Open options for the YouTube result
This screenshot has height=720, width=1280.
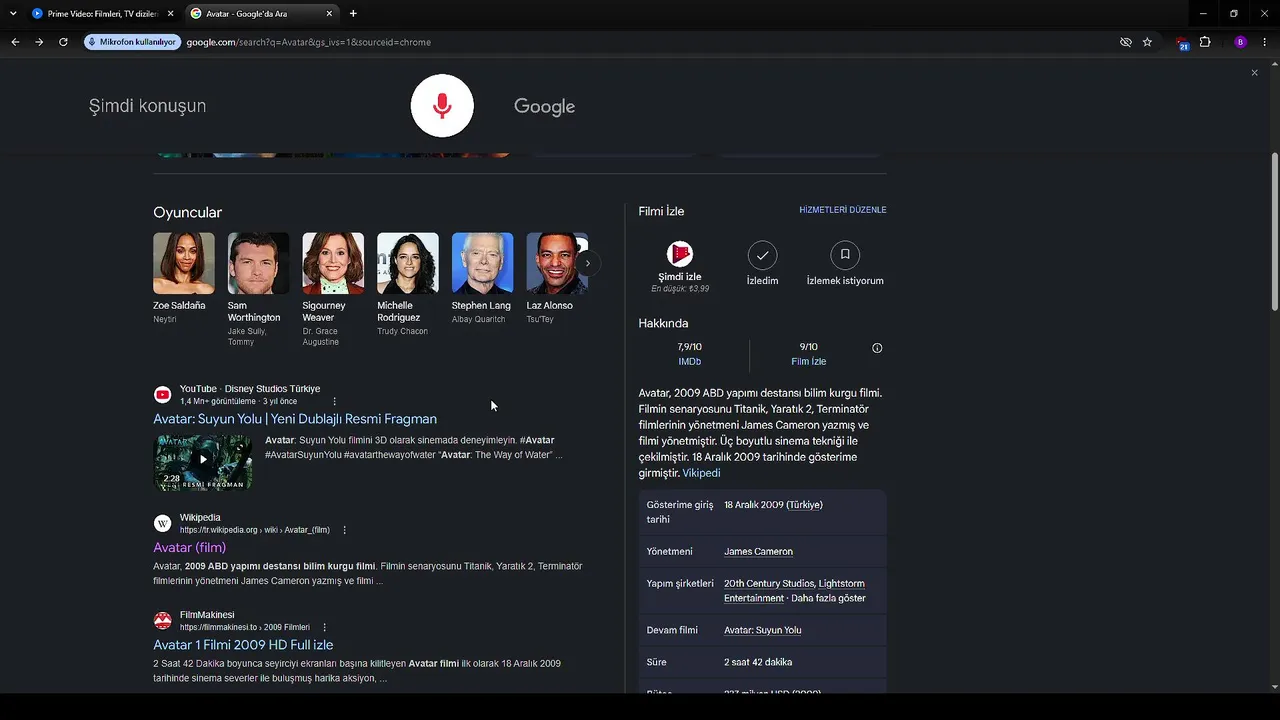335,402
